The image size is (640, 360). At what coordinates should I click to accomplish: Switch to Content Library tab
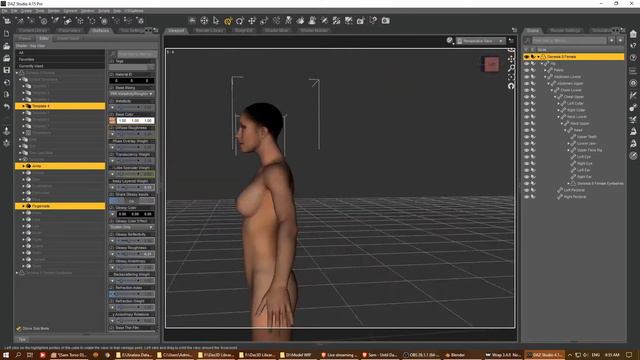click(x=33, y=30)
